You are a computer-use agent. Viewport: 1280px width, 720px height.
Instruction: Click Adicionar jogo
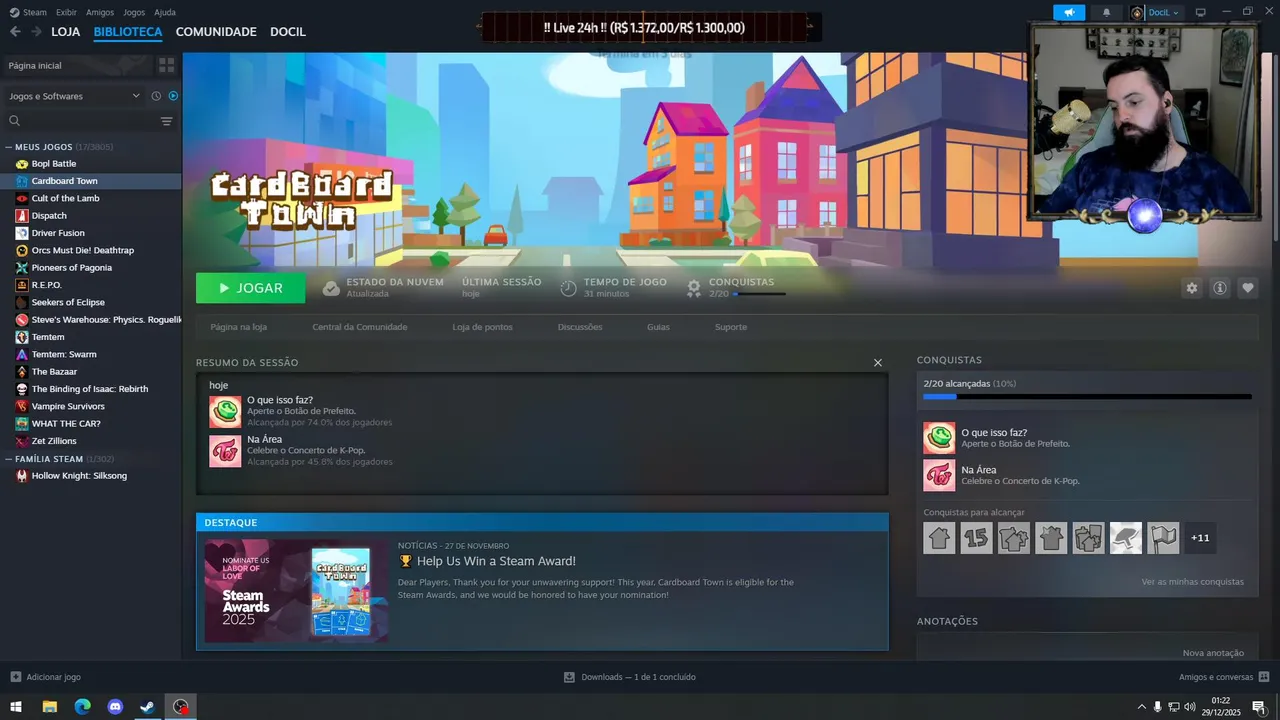point(45,677)
